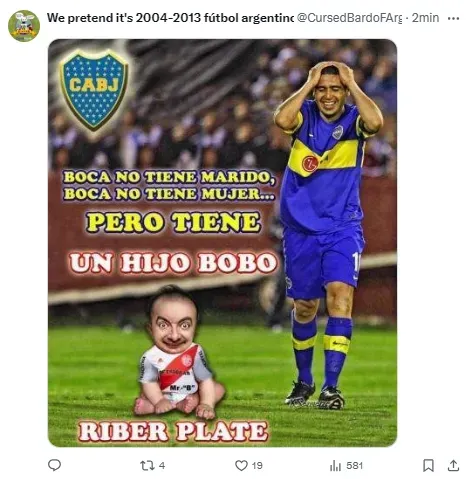The image size is (472, 479).
Task: Open the reply speech bubble icon
Action: click(x=54, y=465)
